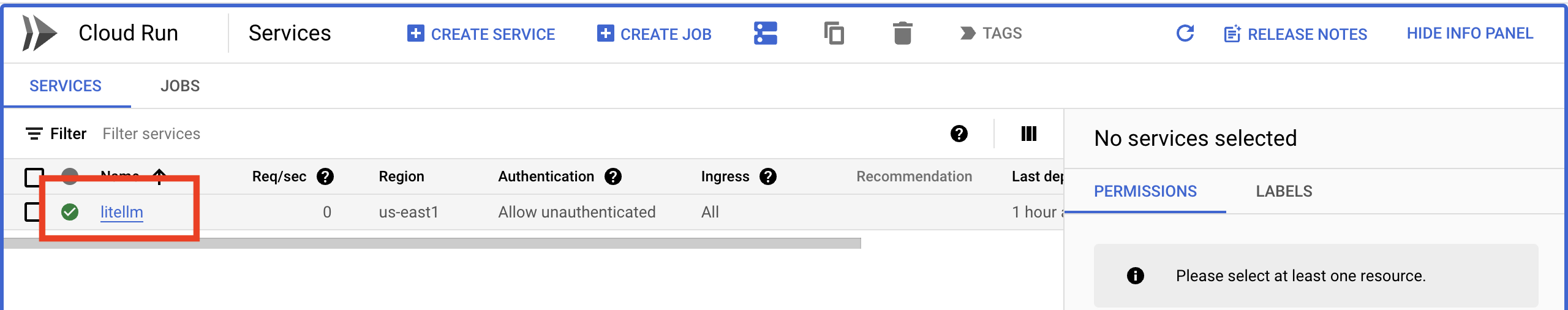Switch to the Jobs tab

pyautogui.click(x=180, y=86)
